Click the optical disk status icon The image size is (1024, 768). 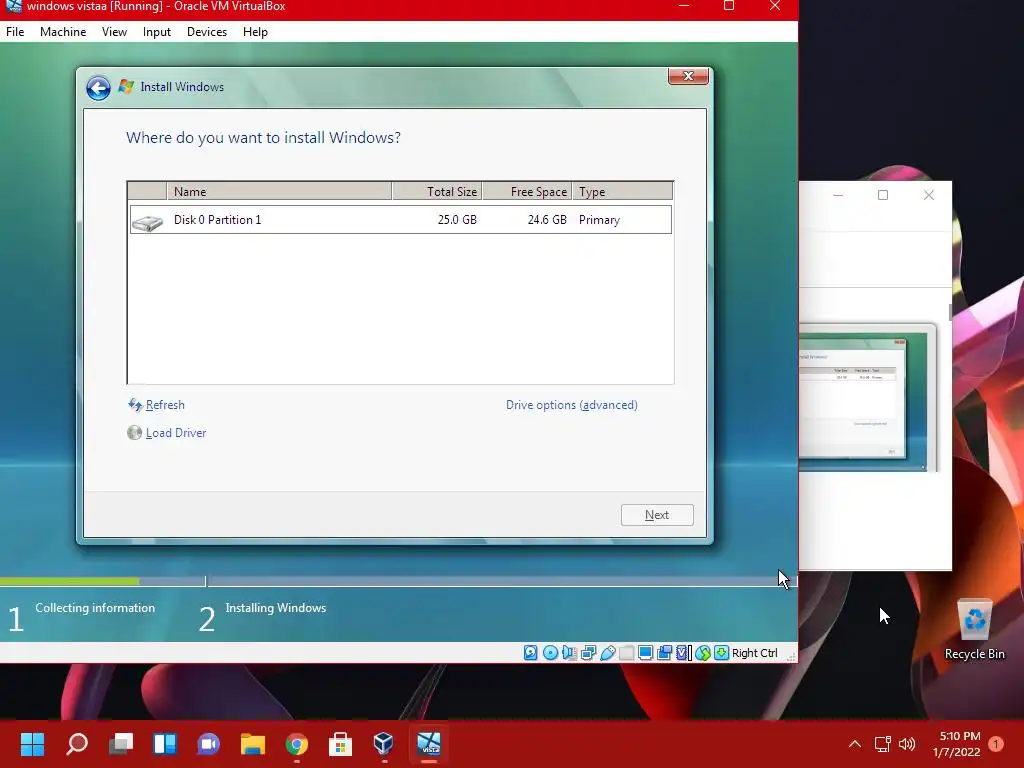click(551, 652)
